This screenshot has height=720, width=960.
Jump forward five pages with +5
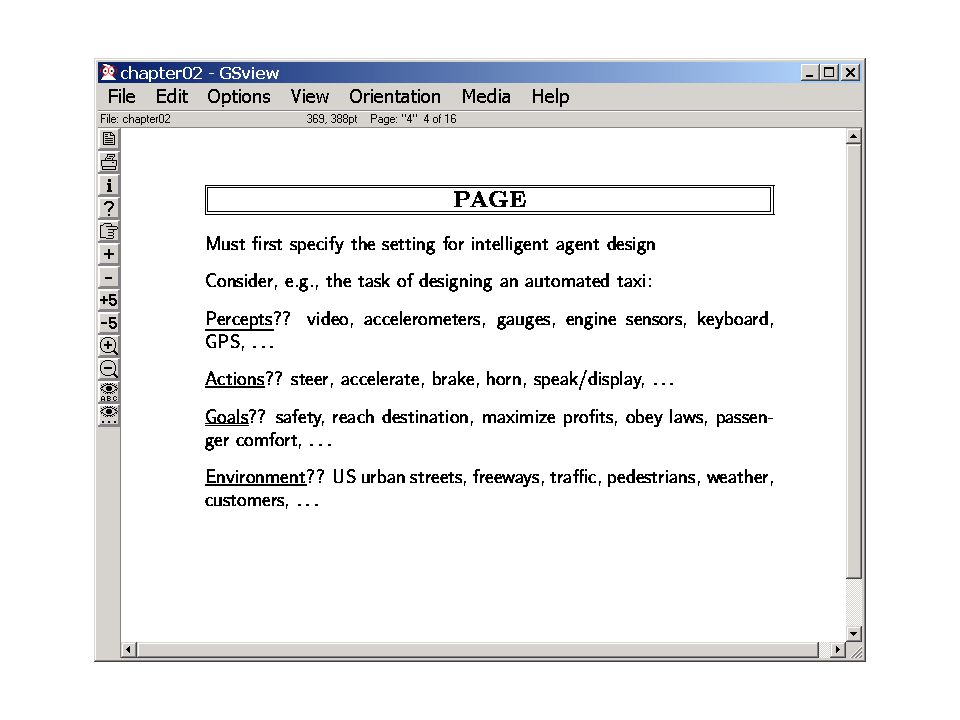point(108,300)
